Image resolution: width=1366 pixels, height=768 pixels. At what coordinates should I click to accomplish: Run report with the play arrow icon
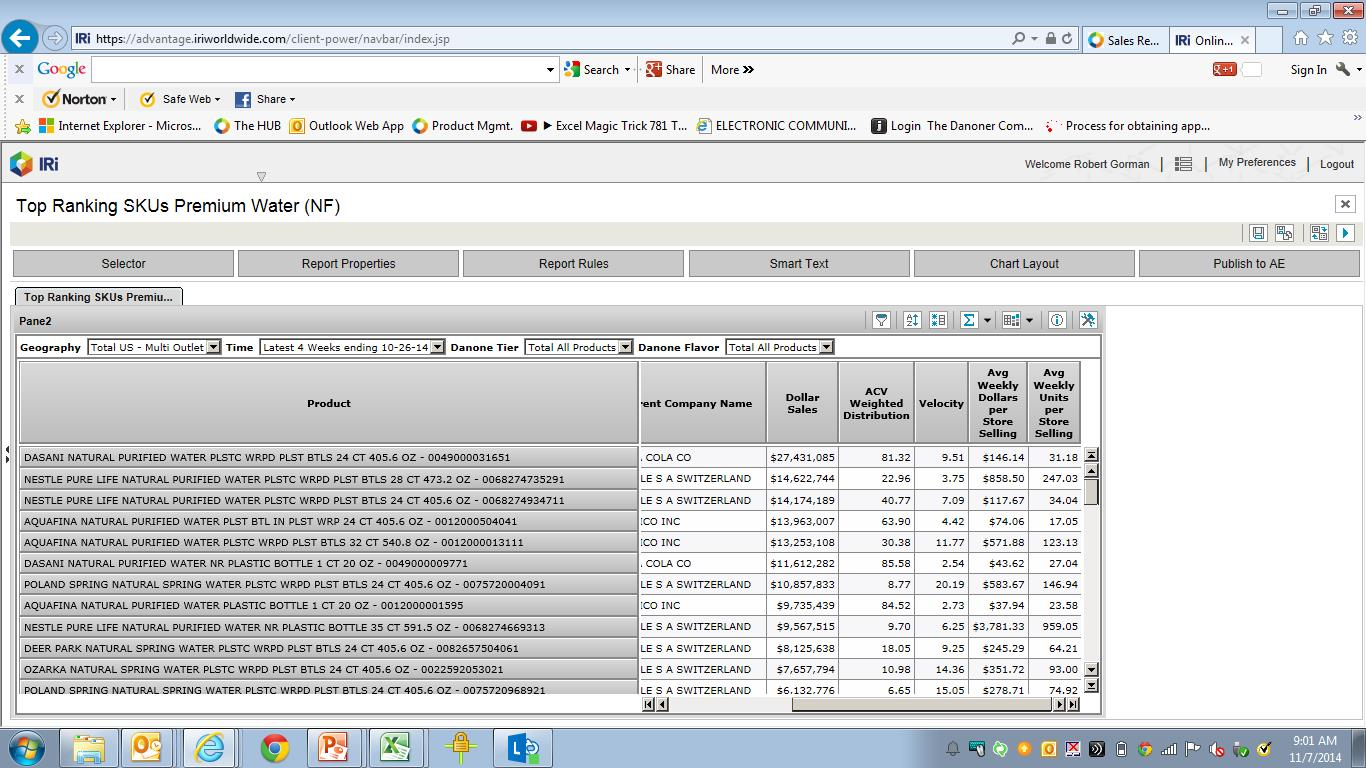click(x=1345, y=233)
